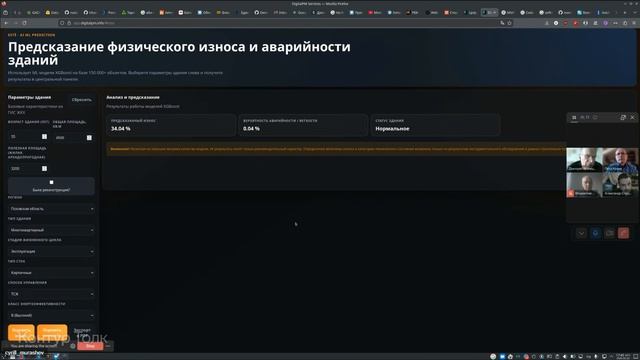Click the Firefox downloads icon in the toolbar
This screenshot has height=360, width=640.
click(x=547, y=23)
